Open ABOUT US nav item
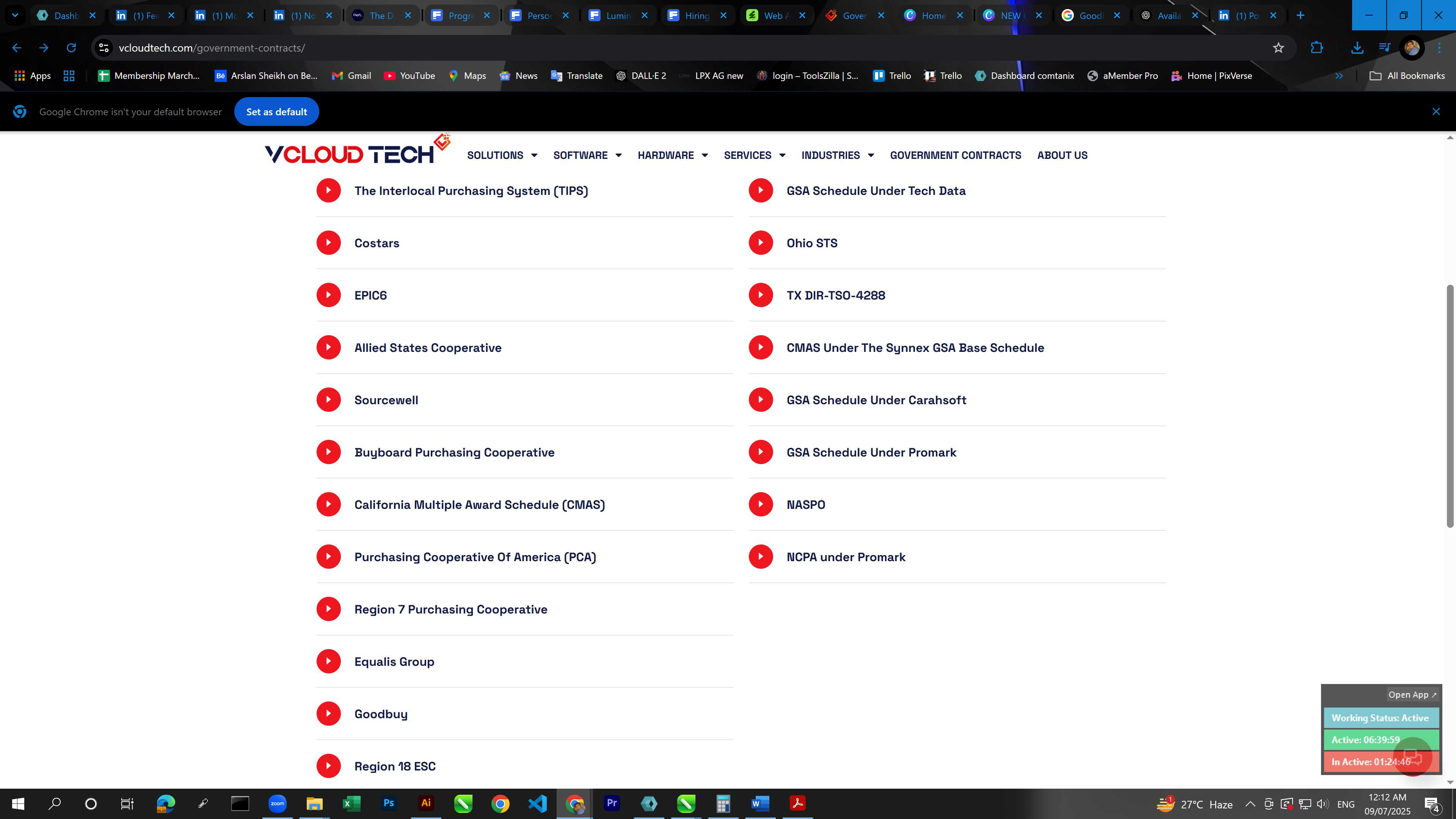The width and height of the screenshot is (1456, 819). 1062,155
